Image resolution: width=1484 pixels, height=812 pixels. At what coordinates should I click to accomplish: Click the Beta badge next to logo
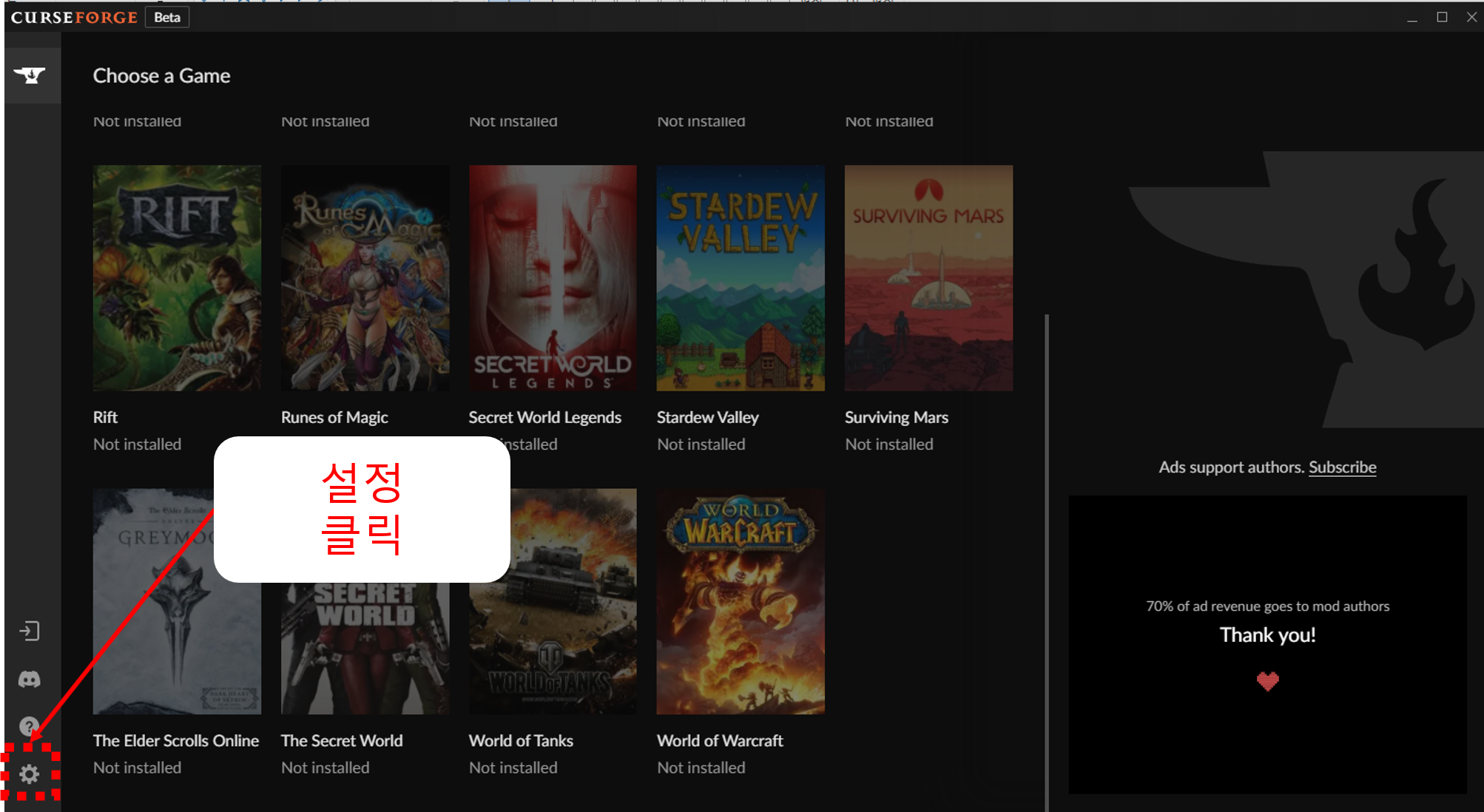(167, 17)
